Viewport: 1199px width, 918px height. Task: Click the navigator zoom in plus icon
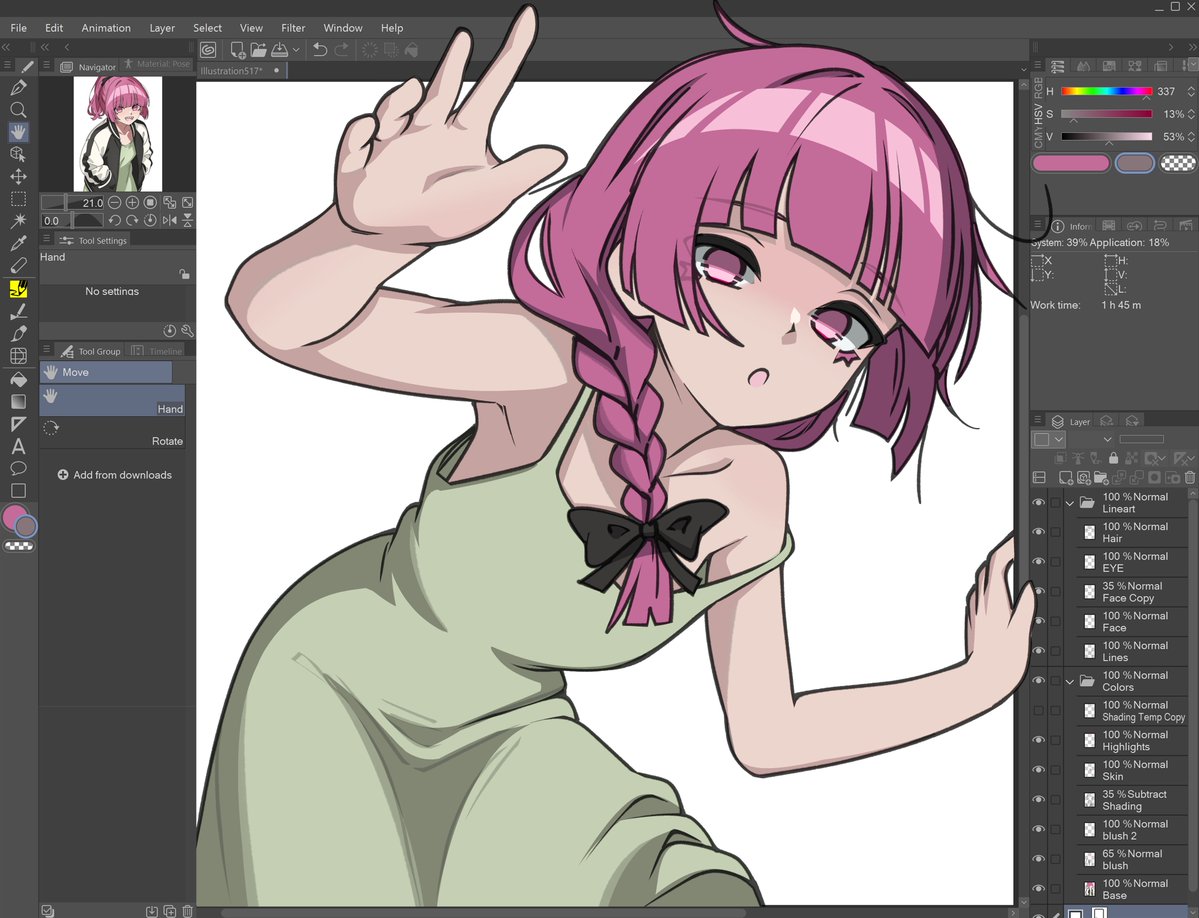(132, 203)
